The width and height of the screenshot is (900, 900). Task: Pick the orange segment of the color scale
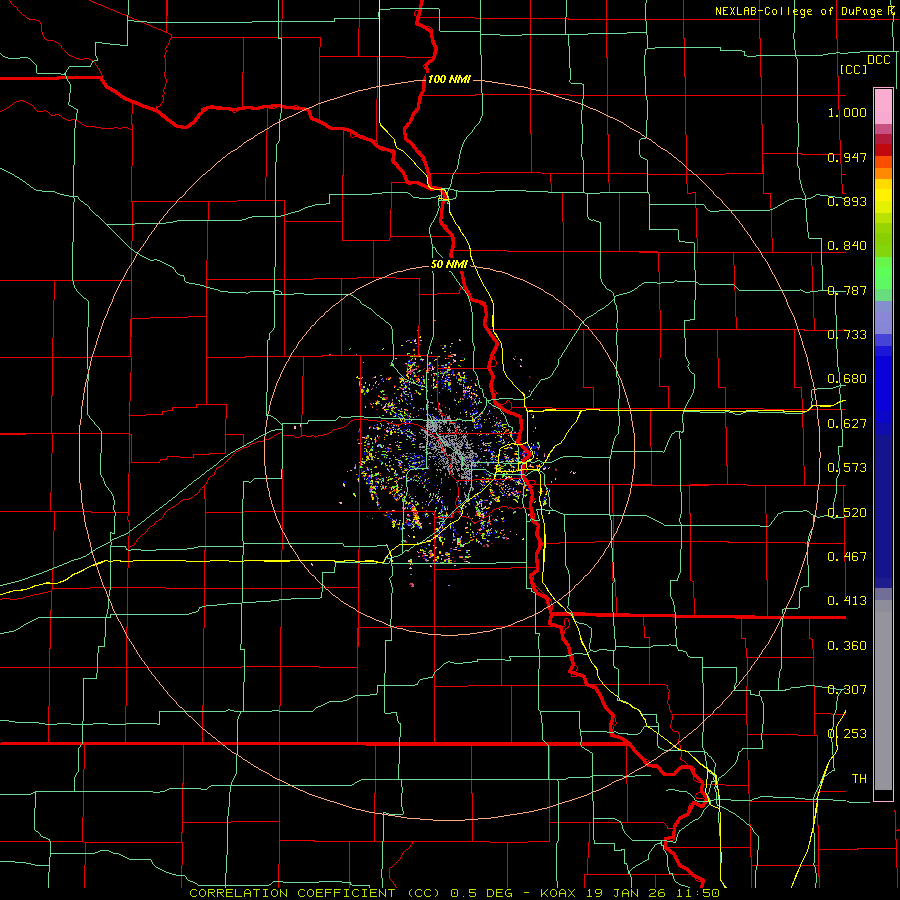[x=883, y=168]
